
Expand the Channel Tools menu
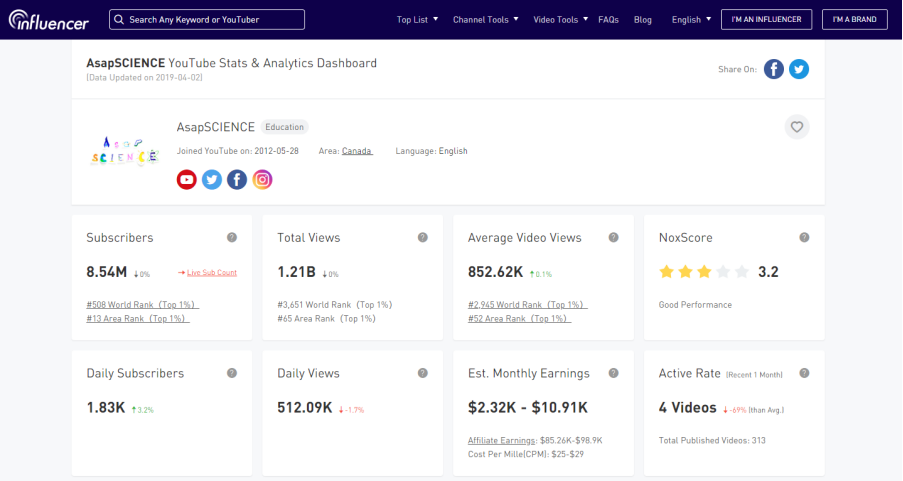[485, 20]
